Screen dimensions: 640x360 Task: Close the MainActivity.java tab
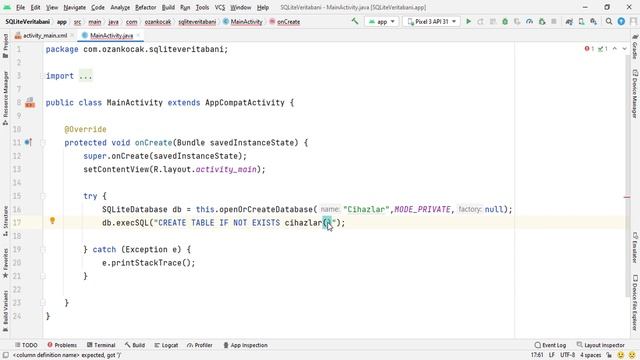click(138, 36)
